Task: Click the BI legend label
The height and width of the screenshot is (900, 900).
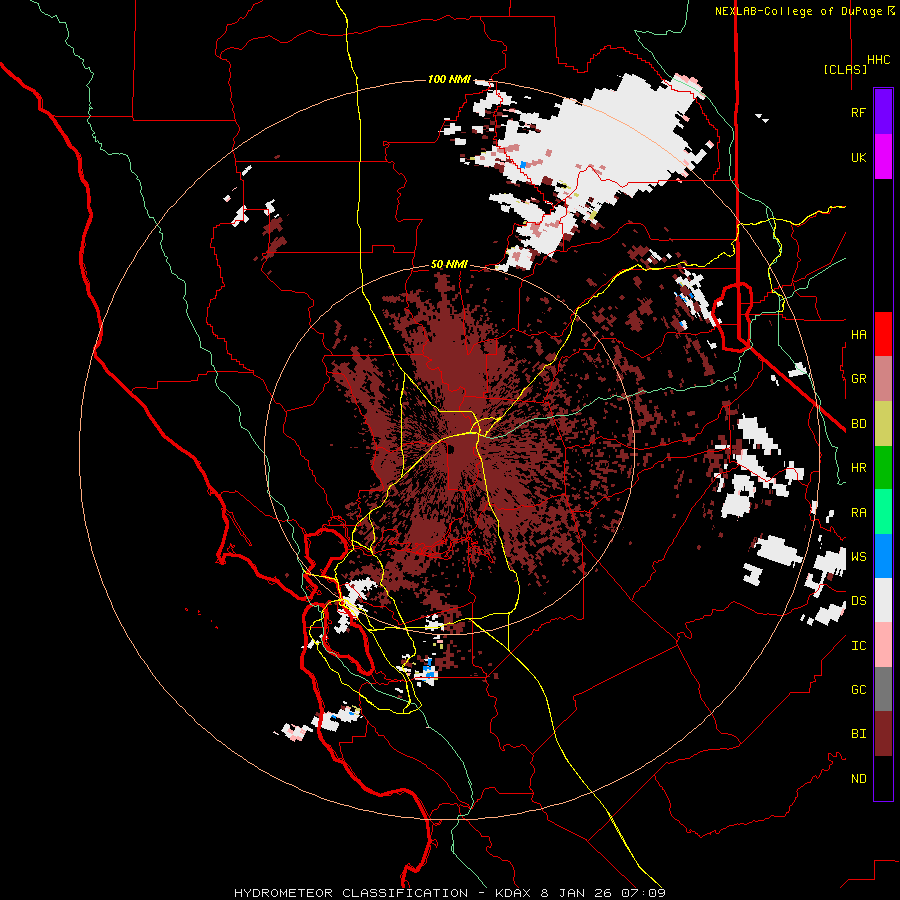Action: pyautogui.click(x=858, y=734)
